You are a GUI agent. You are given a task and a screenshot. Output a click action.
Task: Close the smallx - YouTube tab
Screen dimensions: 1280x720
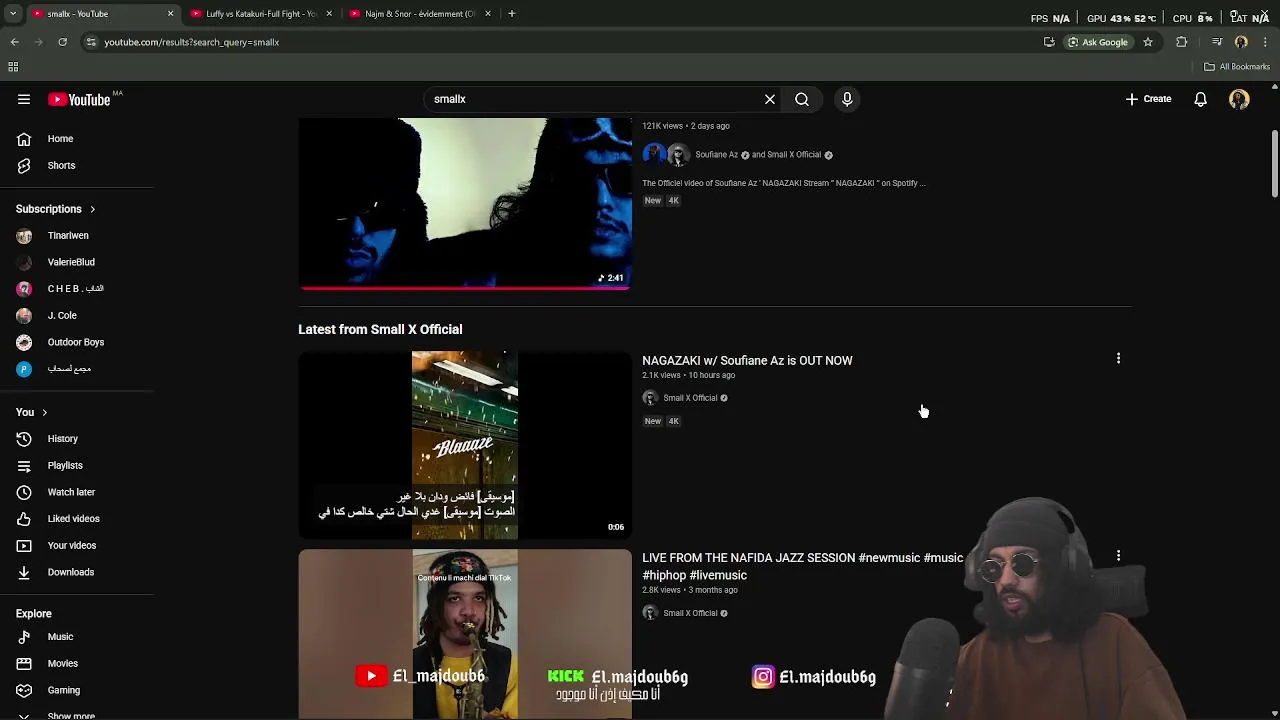[x=170, y=14]
